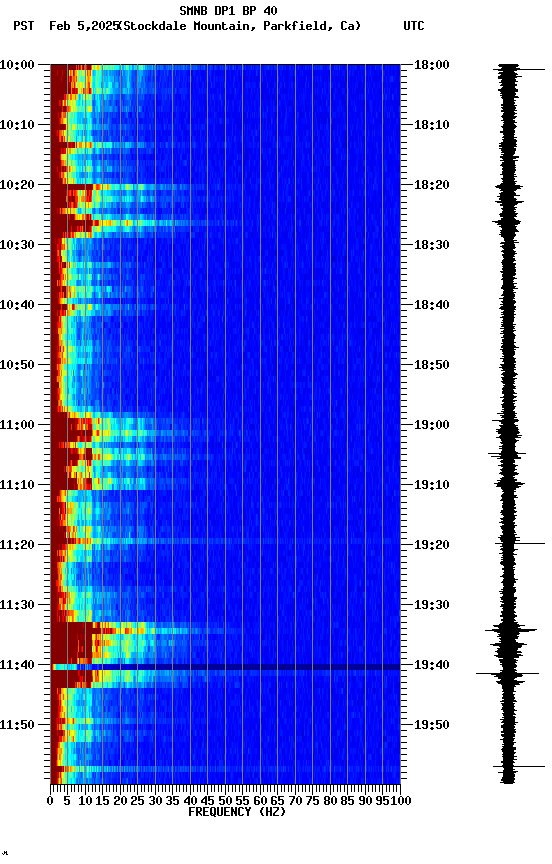The height and width of the screenshot is (864, 552).
Task: Click the 19:30 UTC time label
Action: [432, 605]
